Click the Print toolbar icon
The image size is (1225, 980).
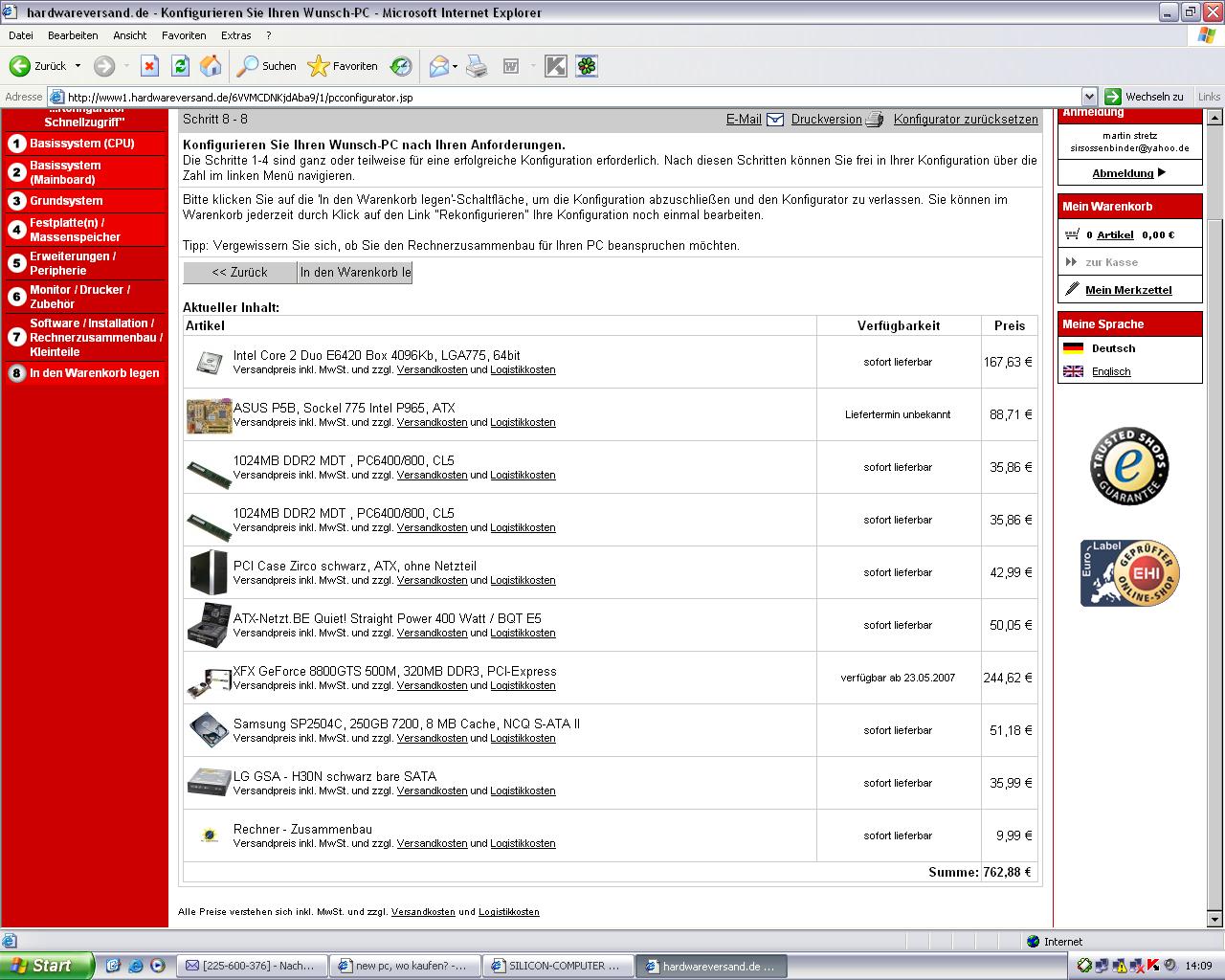(x=477, y=66)
